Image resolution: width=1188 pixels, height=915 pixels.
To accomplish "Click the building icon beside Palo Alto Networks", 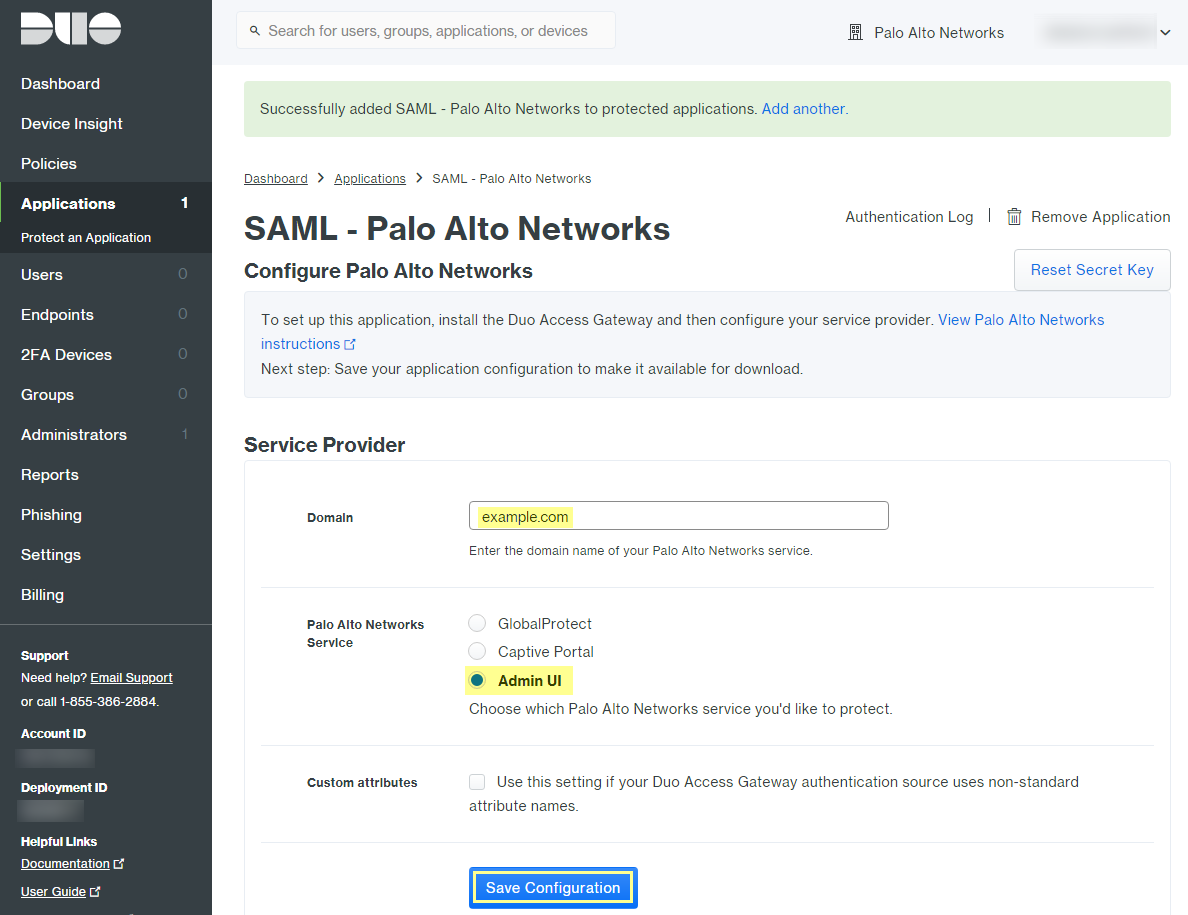I will [x=855, y=33].
